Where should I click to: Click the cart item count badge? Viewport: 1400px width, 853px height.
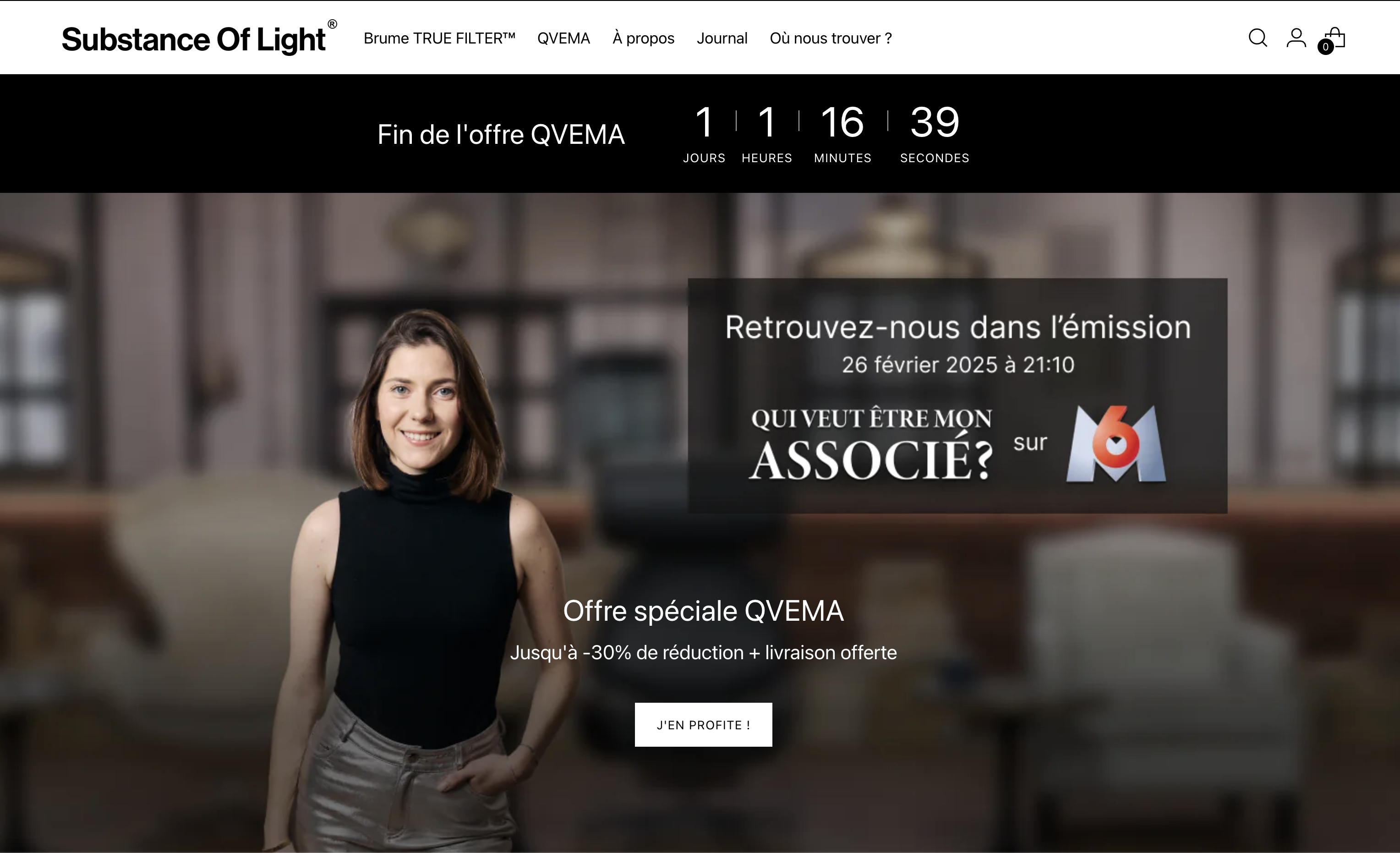pyautogui.click(x=1326, y=47)
